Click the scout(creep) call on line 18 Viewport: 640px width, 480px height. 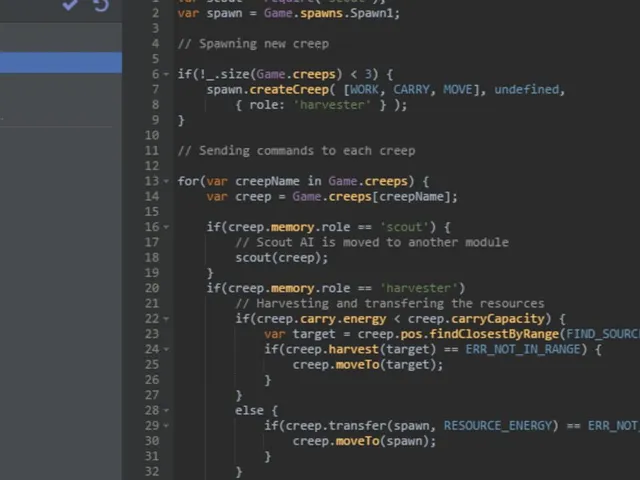click(x=281, y=258)
